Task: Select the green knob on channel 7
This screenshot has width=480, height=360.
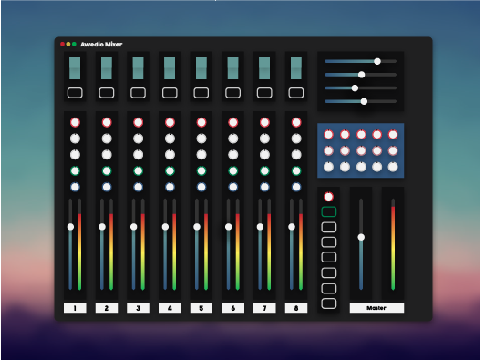Action: point(265,171)
